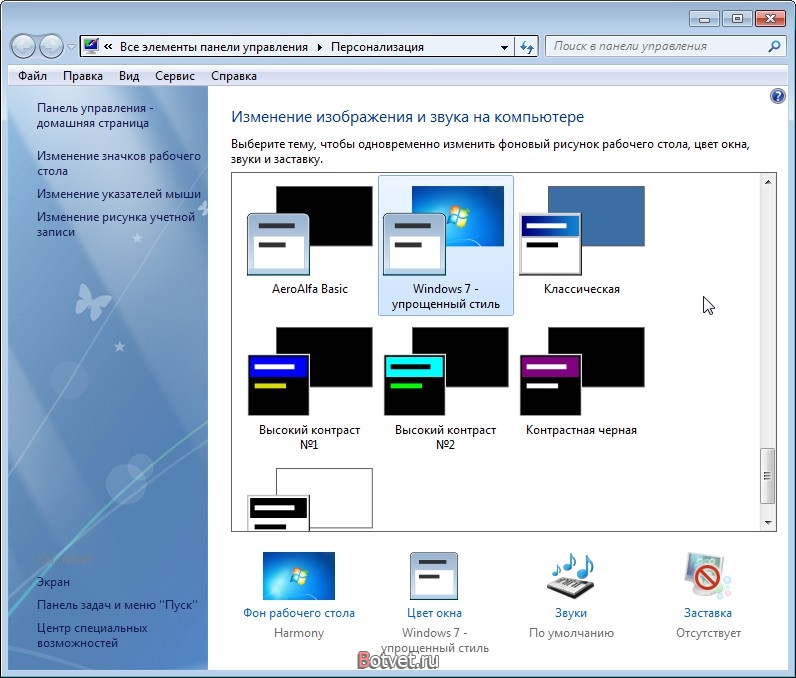
Task: Click the По умолчанию sounds text
Action: 571,633
